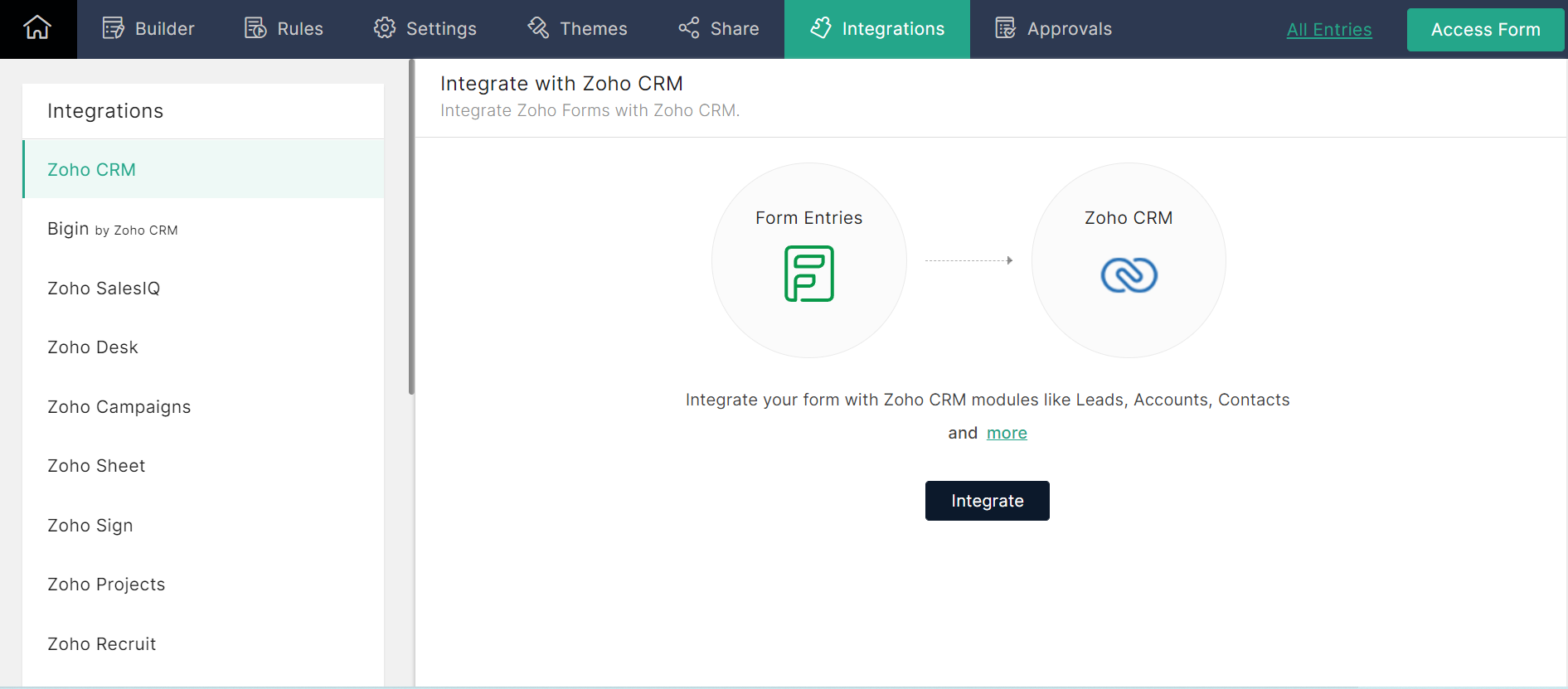Select Zoho Sheet integration

point(203,466)
